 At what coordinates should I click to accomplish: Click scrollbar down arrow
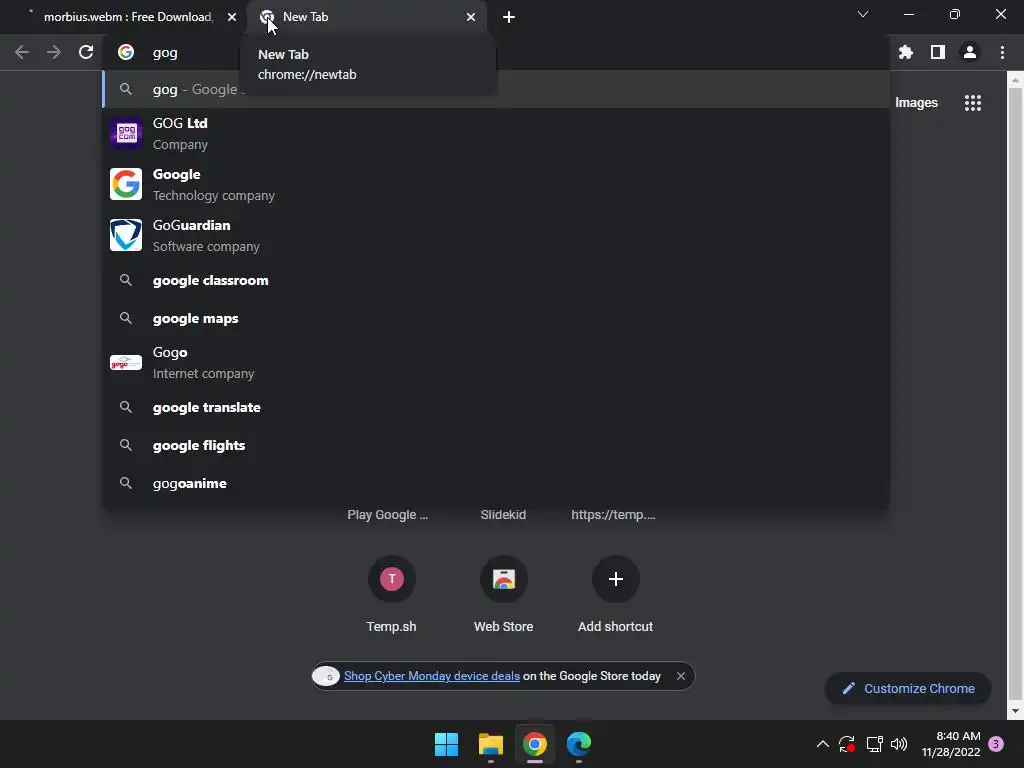(x=1014, y=711)
